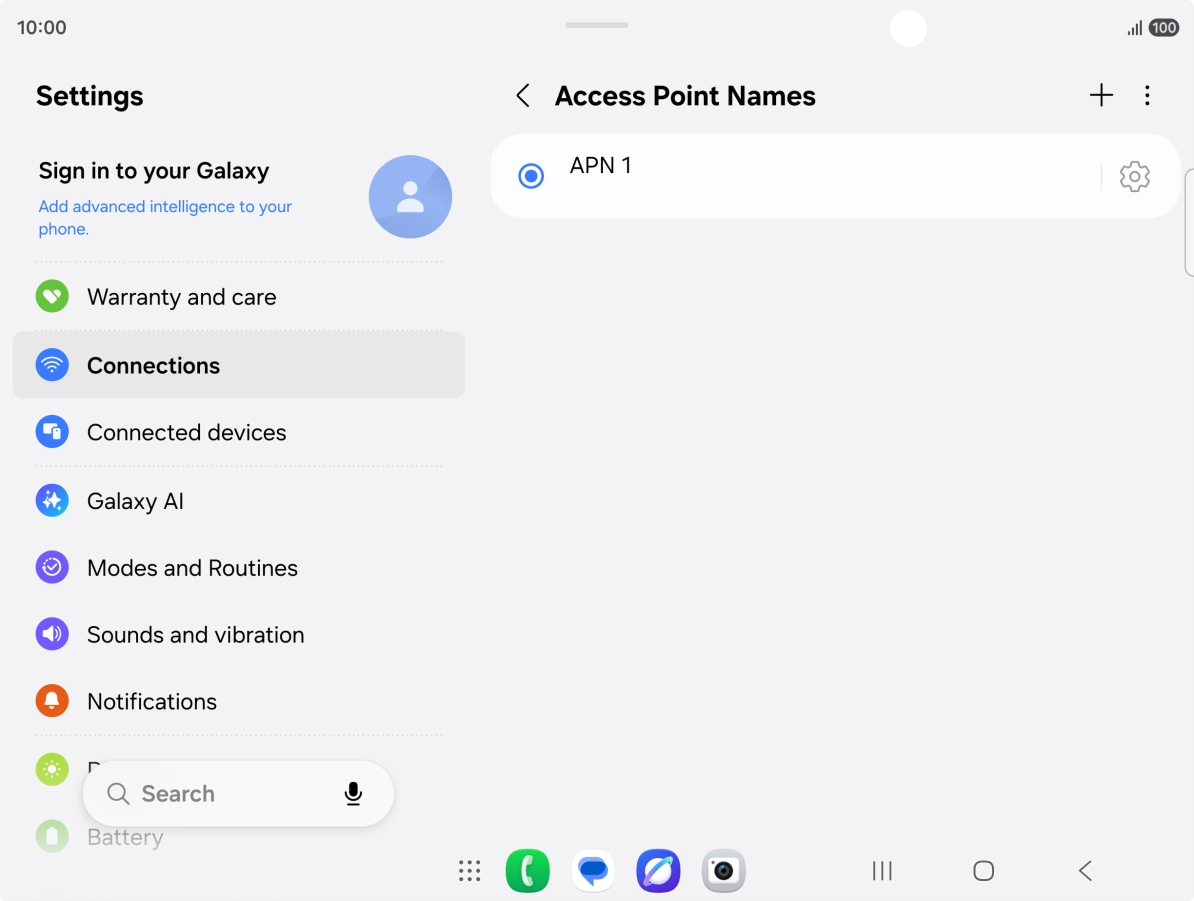Image resolution: width=1194 pixels, height=901 pixels.
Task: Start voice search with microphone icon
Action: click(353, 794)
